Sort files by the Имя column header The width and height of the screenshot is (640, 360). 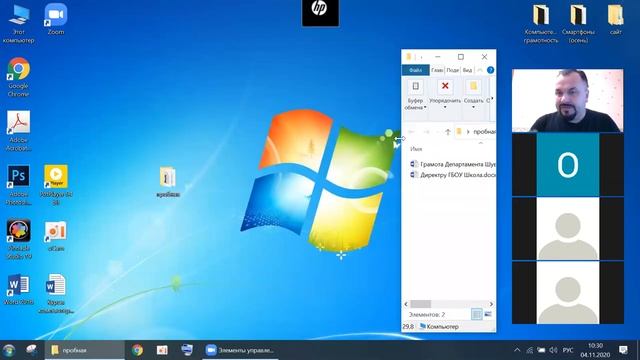(416, 149)
